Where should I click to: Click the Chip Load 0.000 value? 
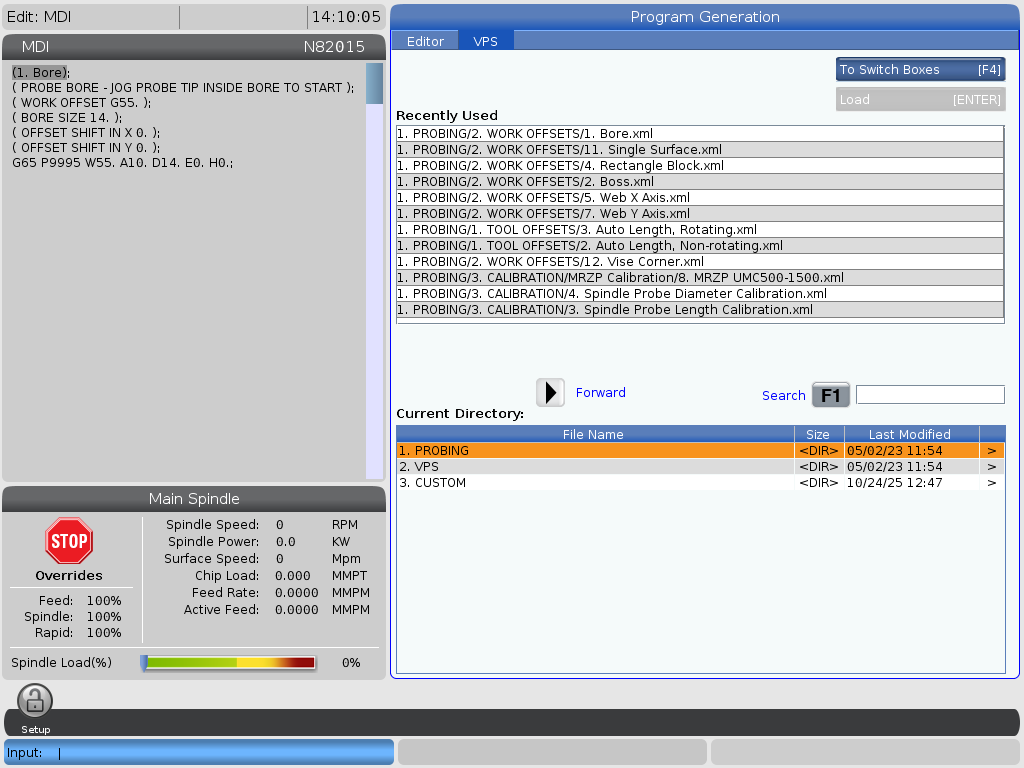point(293,576)
